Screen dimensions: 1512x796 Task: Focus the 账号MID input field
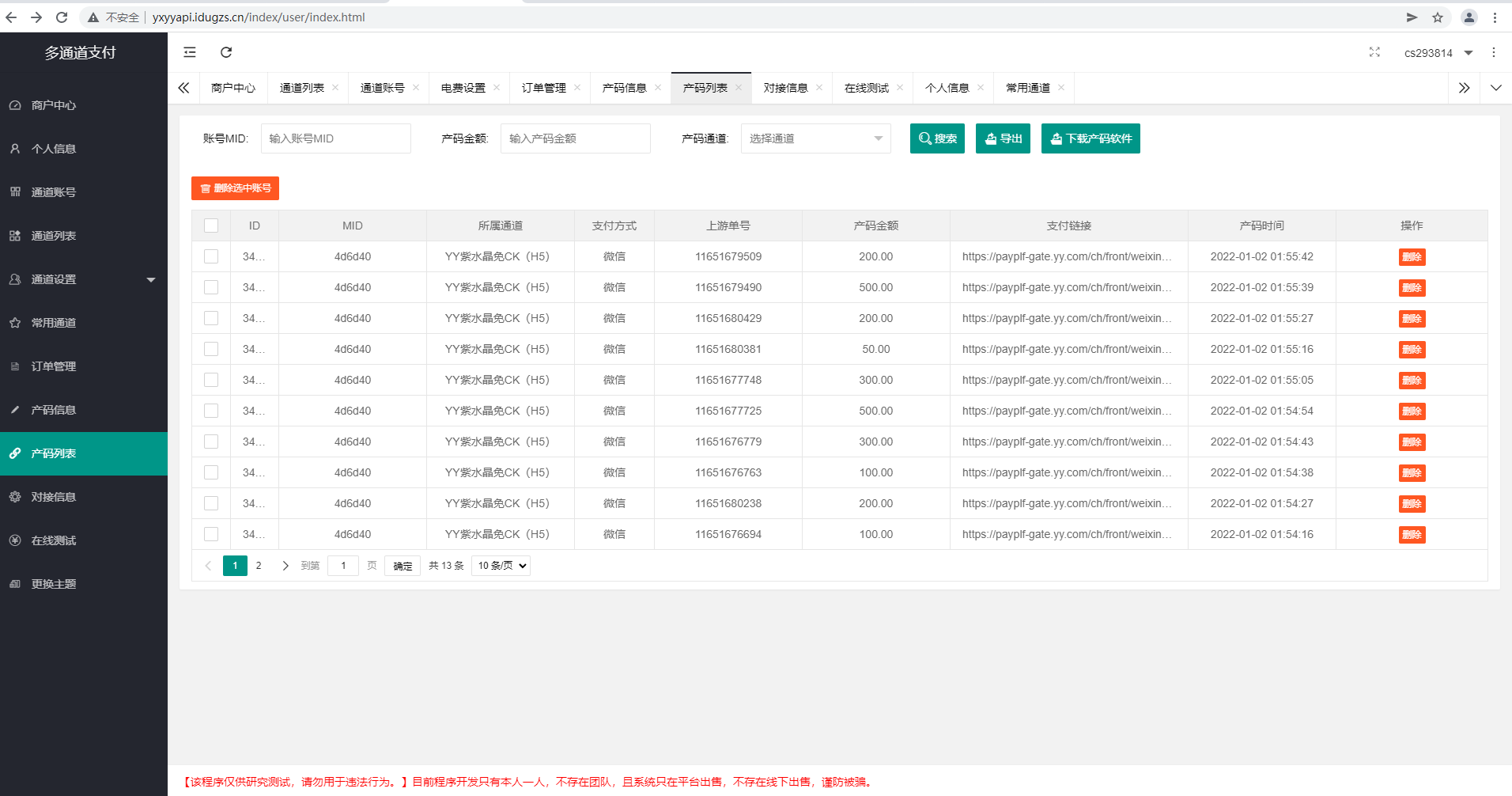[x=336, y=138]
